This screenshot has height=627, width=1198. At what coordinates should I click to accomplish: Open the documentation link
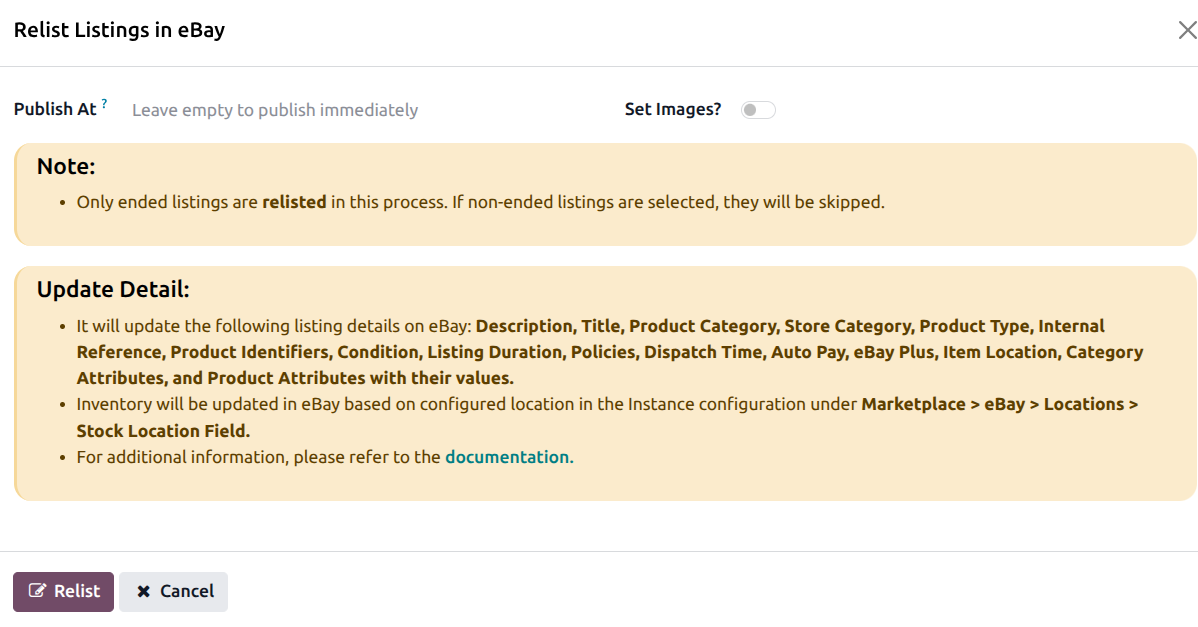pos(507,457)
